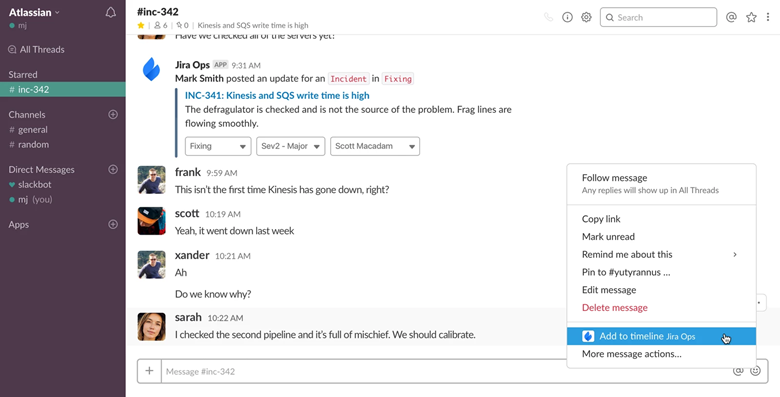Click the Fixing tag in the Jira Ops update
The width and height of the screenshot is (780, 397).
(x=398, y=79)
